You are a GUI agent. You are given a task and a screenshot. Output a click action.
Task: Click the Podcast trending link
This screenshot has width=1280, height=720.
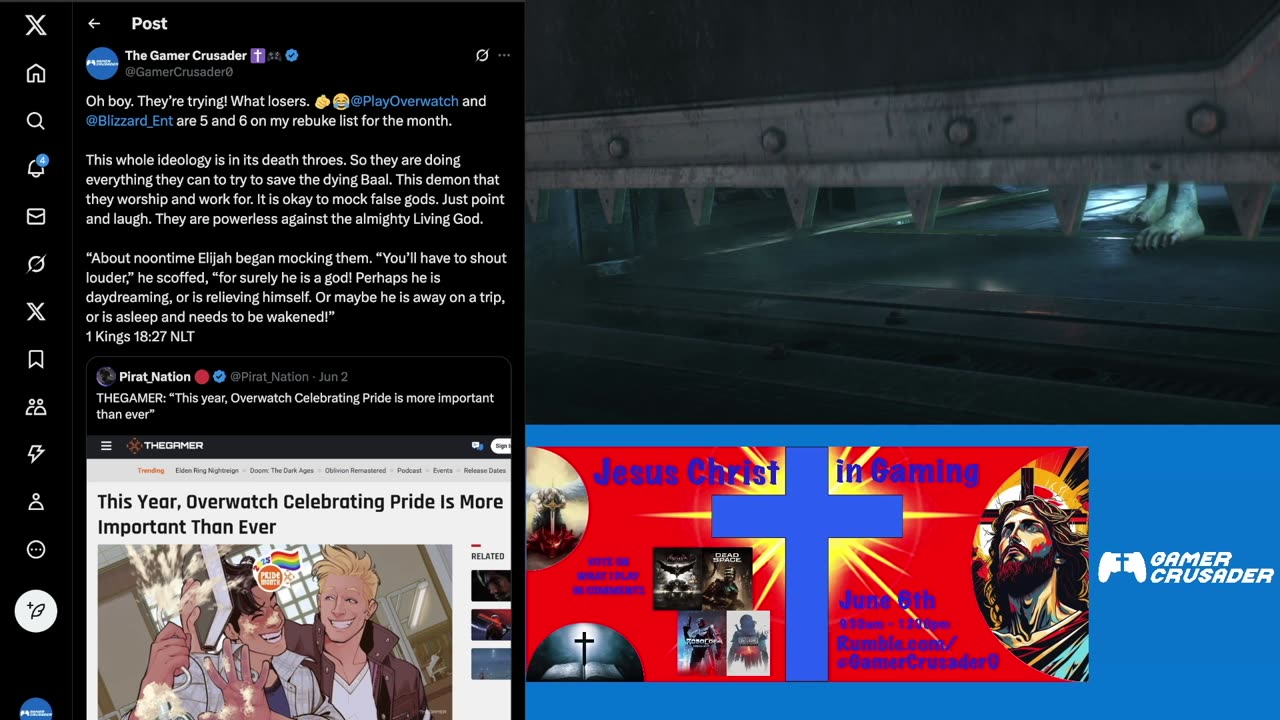click(x=409, y=470)
